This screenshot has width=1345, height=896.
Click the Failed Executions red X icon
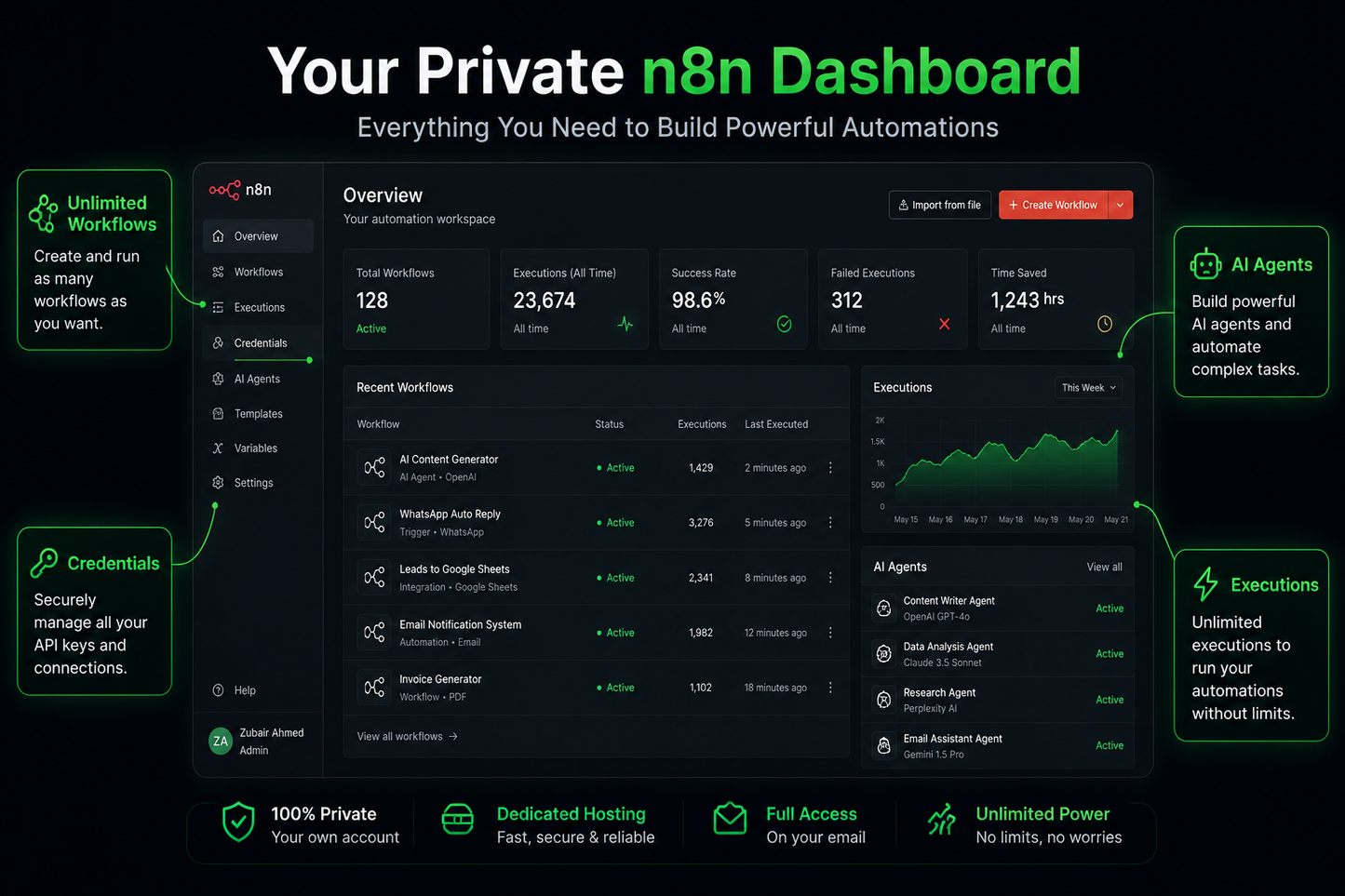click(x=945, y=324)
